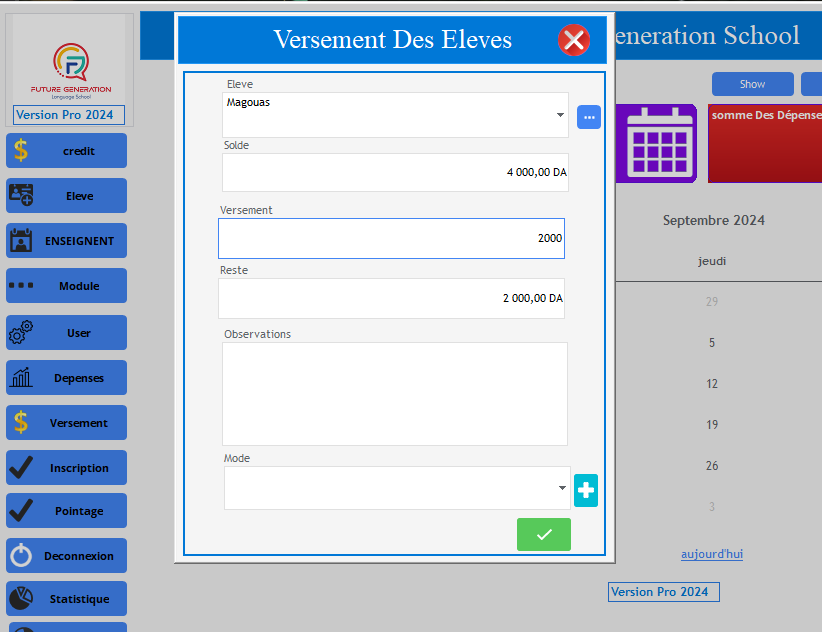Expand the Eleve dropdown arrow

[x=560, y=115]
